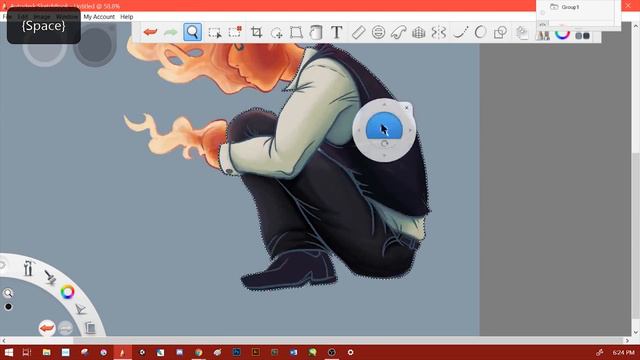The height and width of the screenshot is (360, 640).
Task: Click the lagoon magnifier zoom icon
Action: click(8, 293)
